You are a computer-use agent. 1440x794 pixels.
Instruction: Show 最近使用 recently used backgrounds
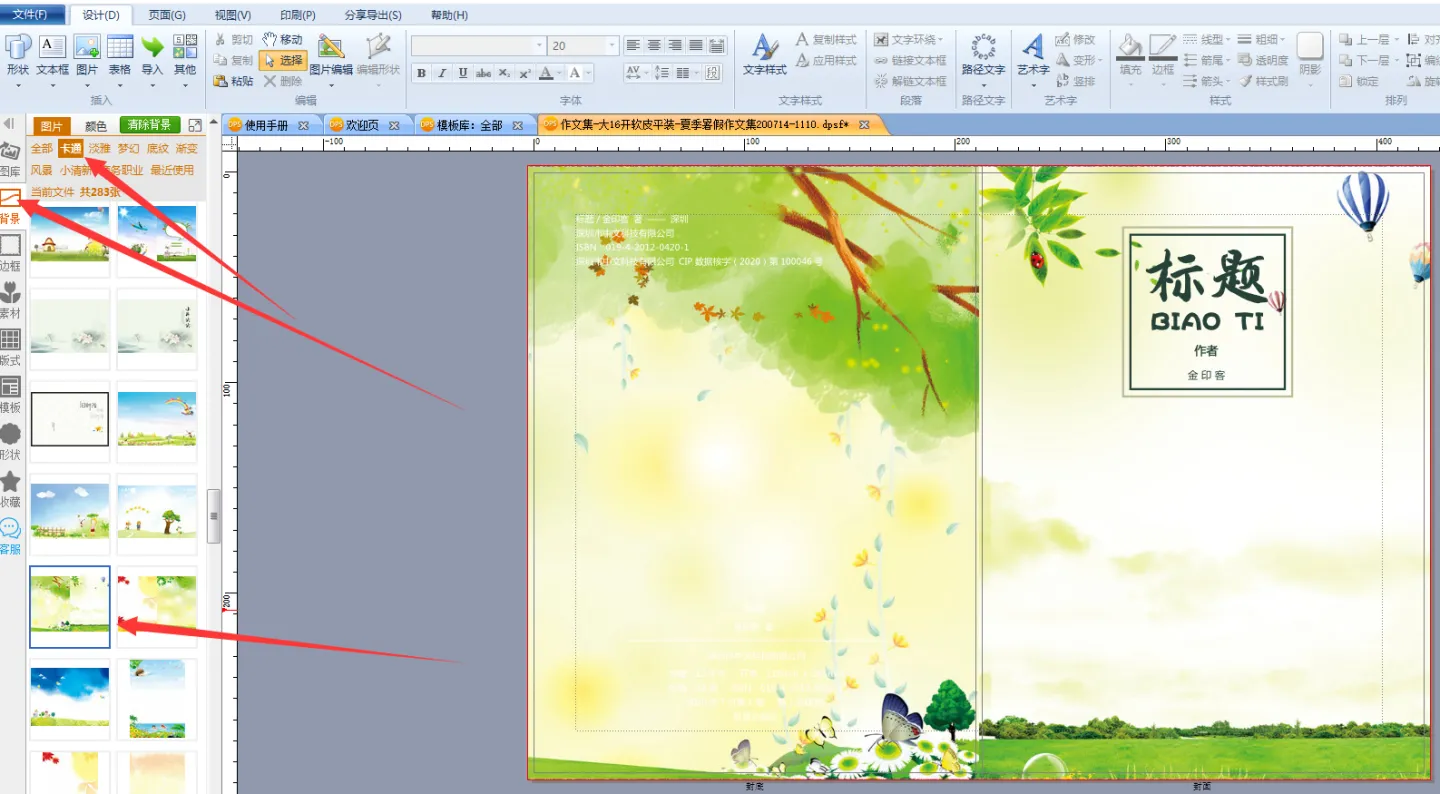[172, 170]
